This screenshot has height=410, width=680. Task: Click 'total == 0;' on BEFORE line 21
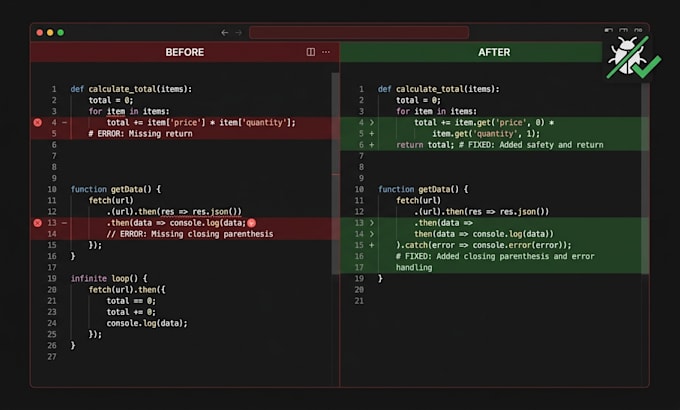(x=131, y=301)
